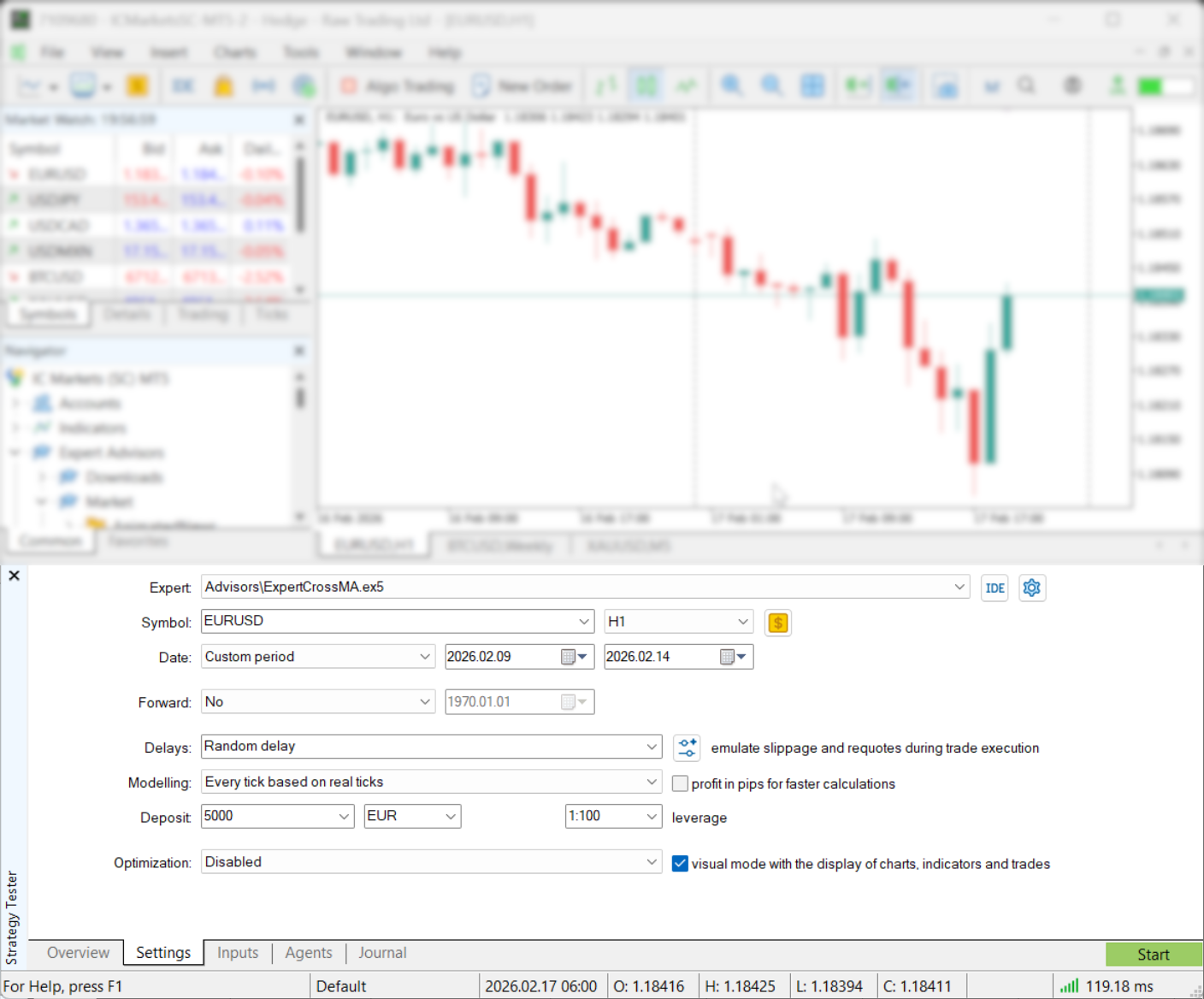Image resolution: width=1204 pixels, height=999 pixels.
Task: Open the delay settings sliders icon
Action: 687,748
